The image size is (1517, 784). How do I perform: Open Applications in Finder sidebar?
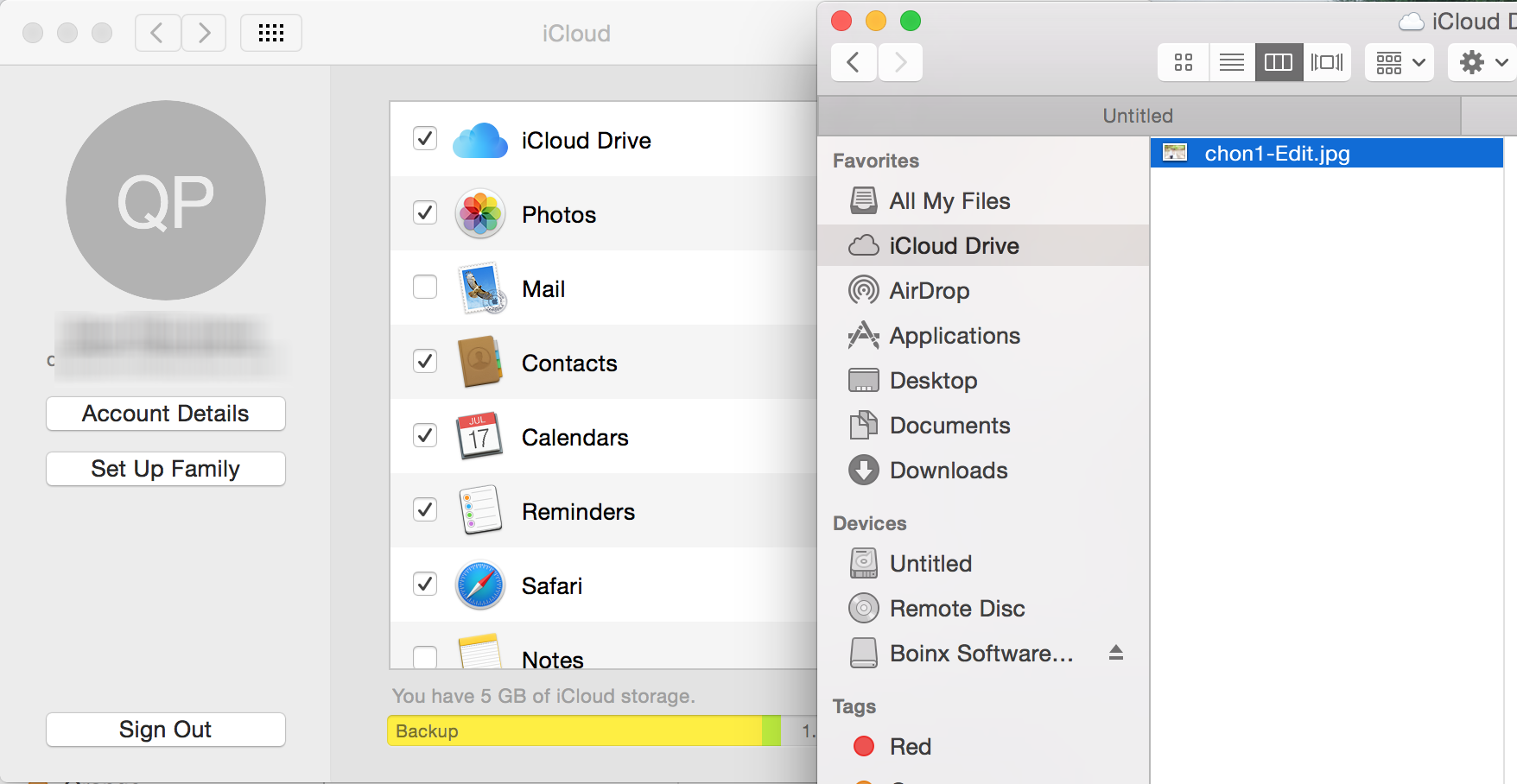pyautogui.click(x=983, y=336)
